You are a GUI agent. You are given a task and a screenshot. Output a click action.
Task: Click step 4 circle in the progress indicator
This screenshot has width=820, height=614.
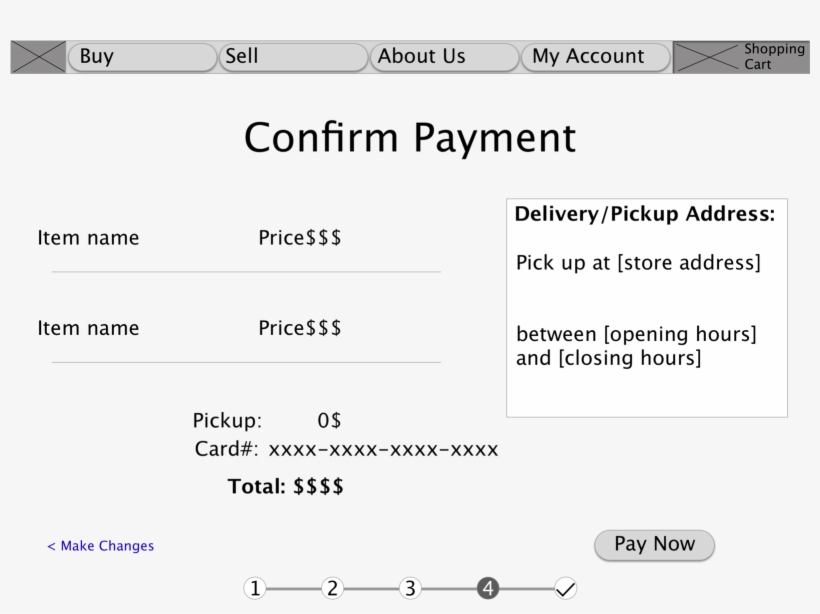click(489, 589)
